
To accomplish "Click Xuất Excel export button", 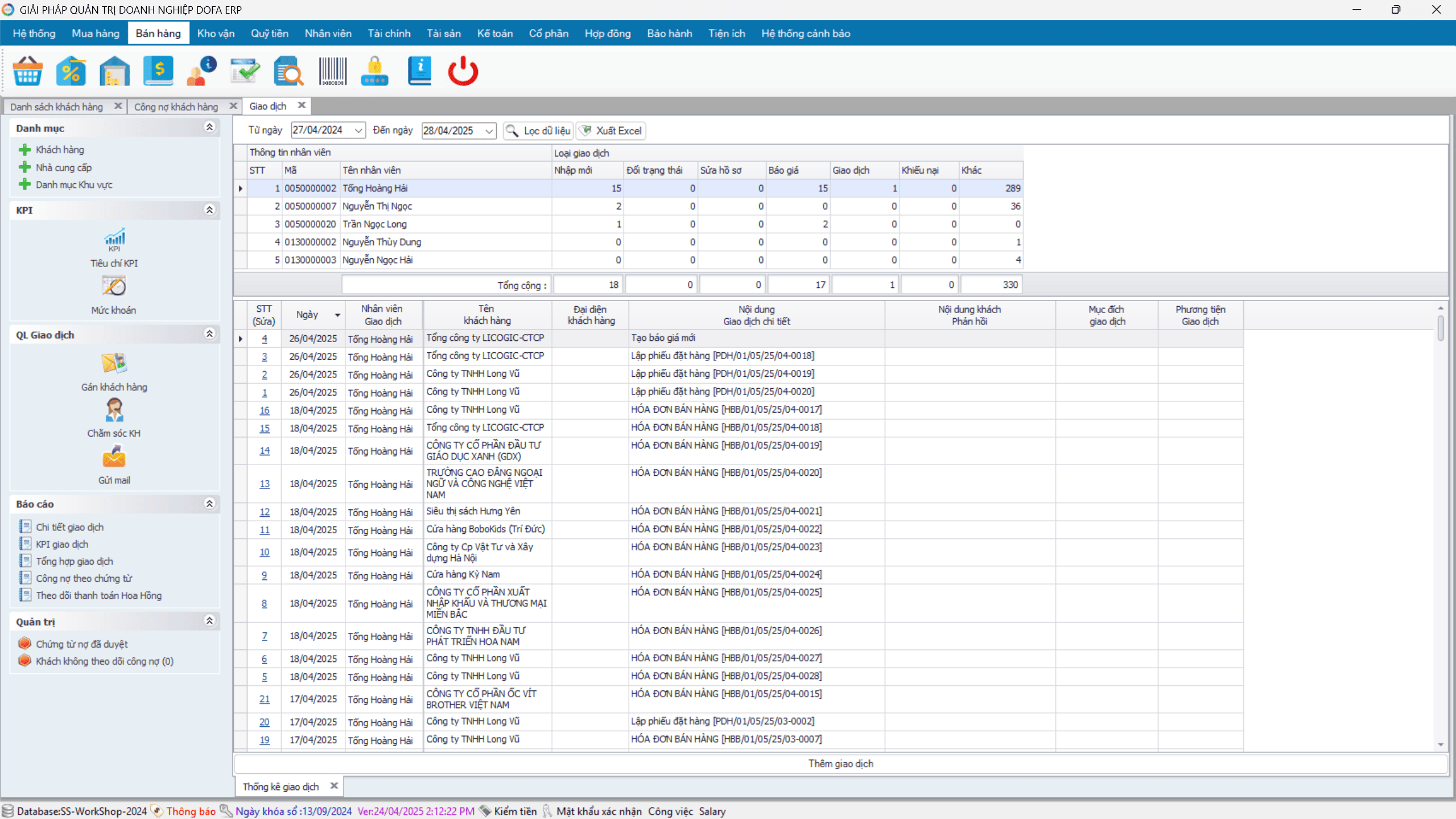I will click(x=611, y=131).
